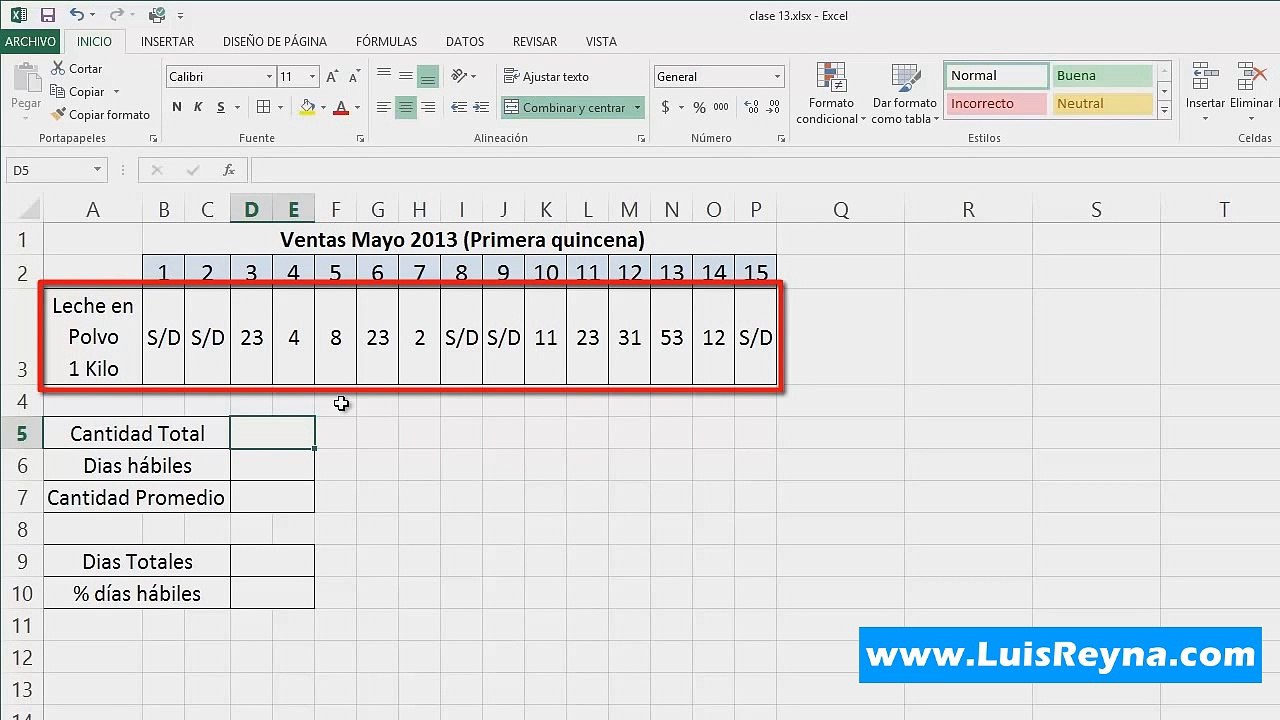
Task: Switch to the FÓRMULAS tab
Action: [386, 42]
